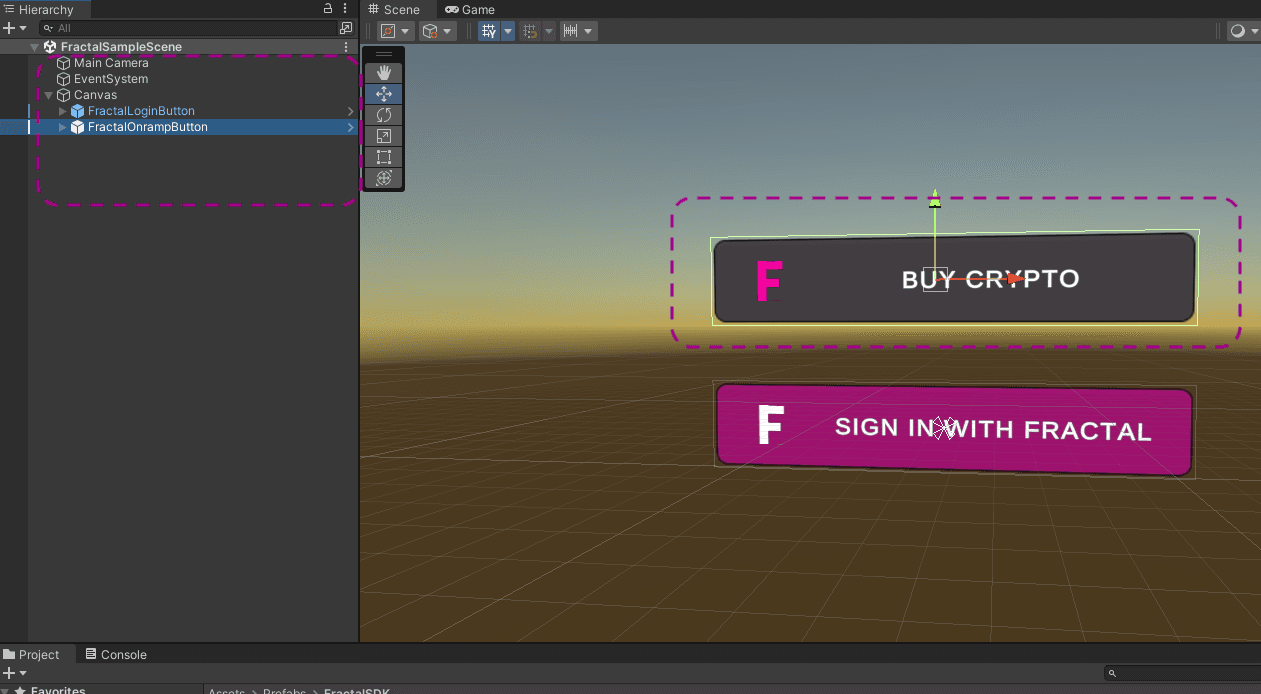Image resolution: width=1261 pixels, height=694 pixels.
Task: Select the Rotate tool
Action: pos(383,115)
